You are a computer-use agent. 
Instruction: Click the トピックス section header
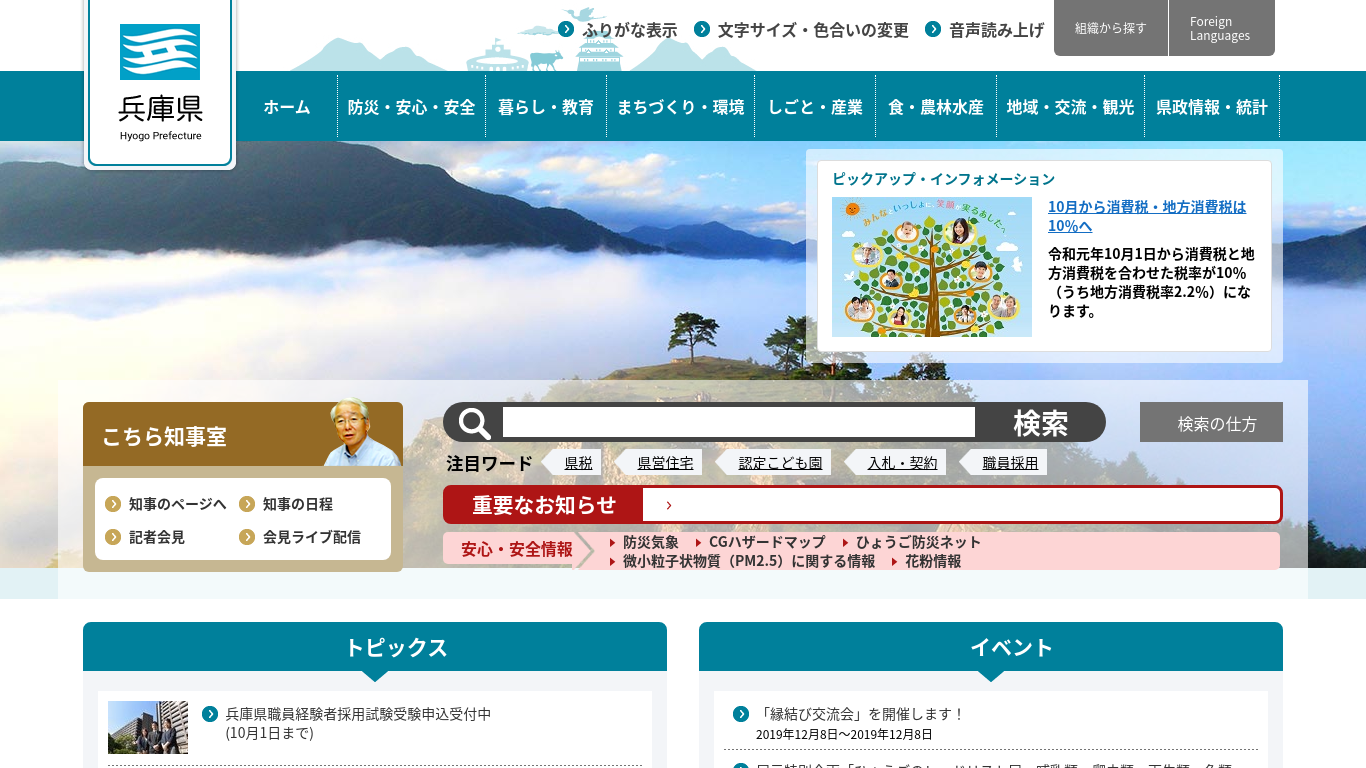[375, 647]
